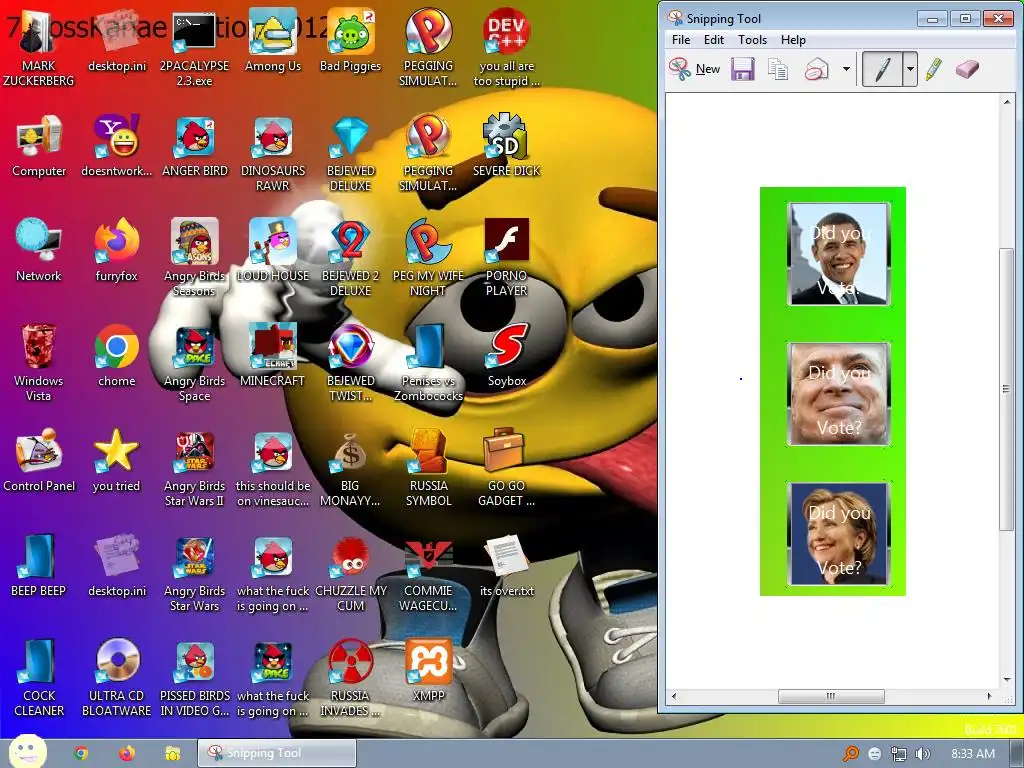Image resolution: width=1024 pixels, height=768 pixels.
Task: Click the scroll down arrow in Snipping Tool
Action: [x=1006, y=680]
